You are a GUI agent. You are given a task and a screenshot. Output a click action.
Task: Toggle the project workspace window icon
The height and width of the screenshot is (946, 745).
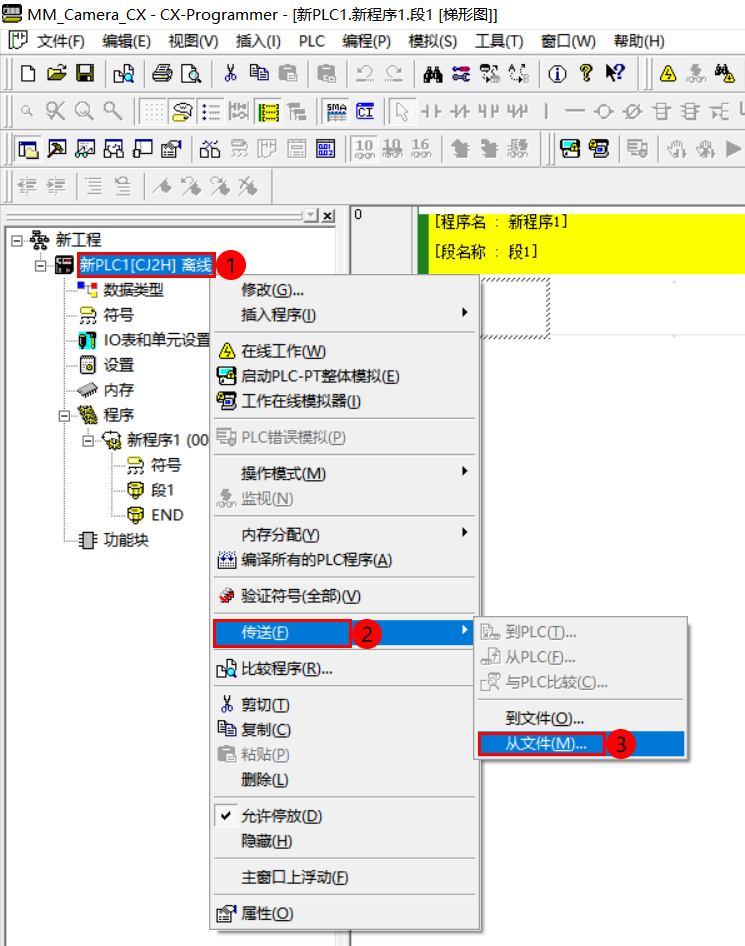pyautogui.click(x=28, y=148)
